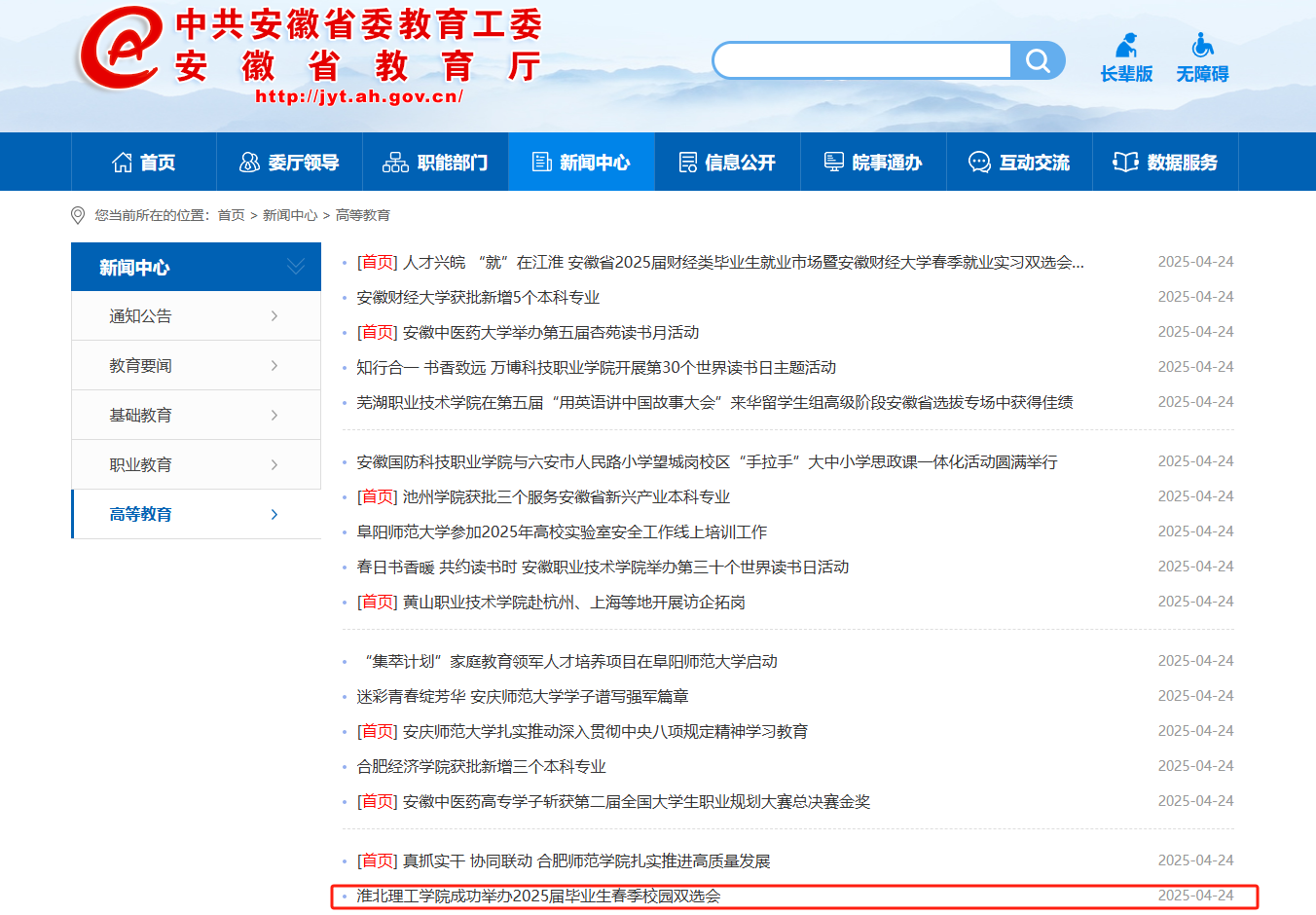This screenshot has height=915, width=1316.
Task: Click the people icon beside 委厅领导
Action: click(249, 163)
